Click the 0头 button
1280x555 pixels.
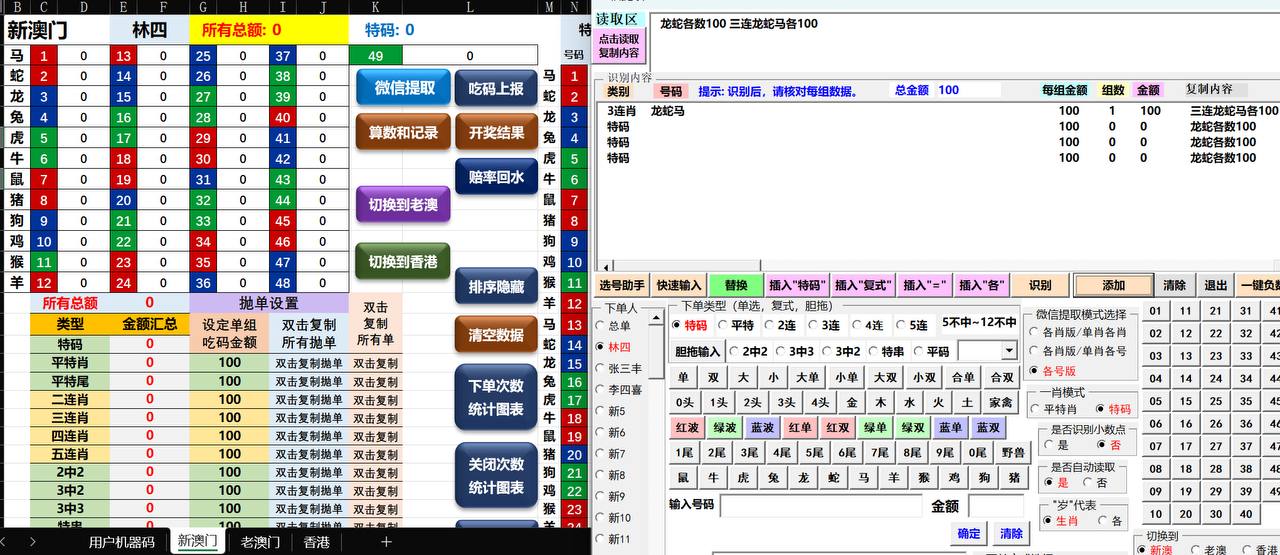click(685, 402)
